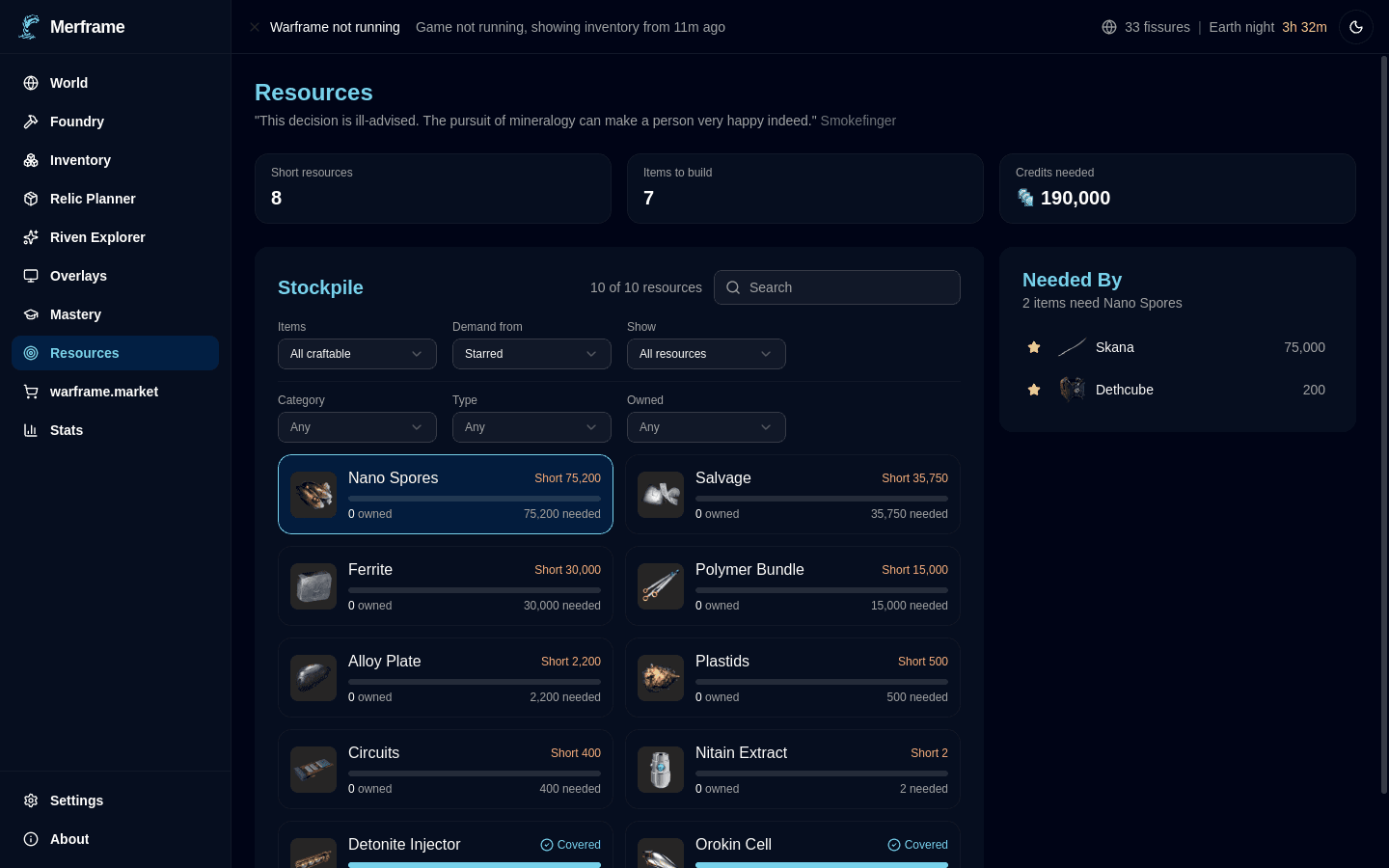
Task: Click the Detonite Injector progress bar
Action: point(475,865)
